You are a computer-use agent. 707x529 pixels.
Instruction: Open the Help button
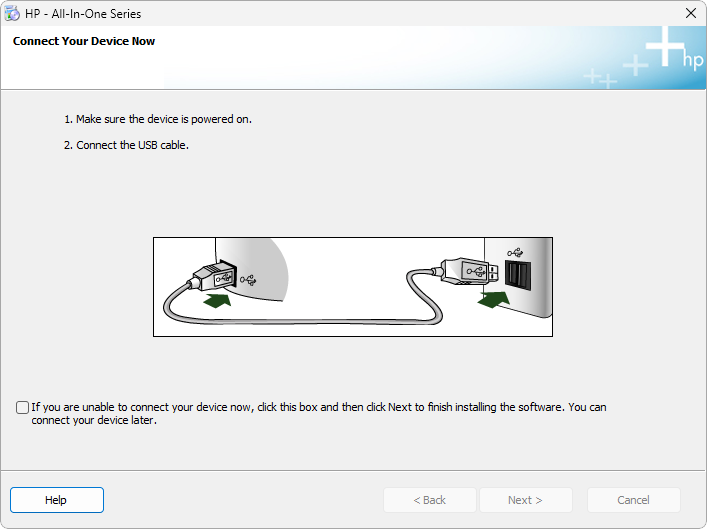click(x=57, y=500)
